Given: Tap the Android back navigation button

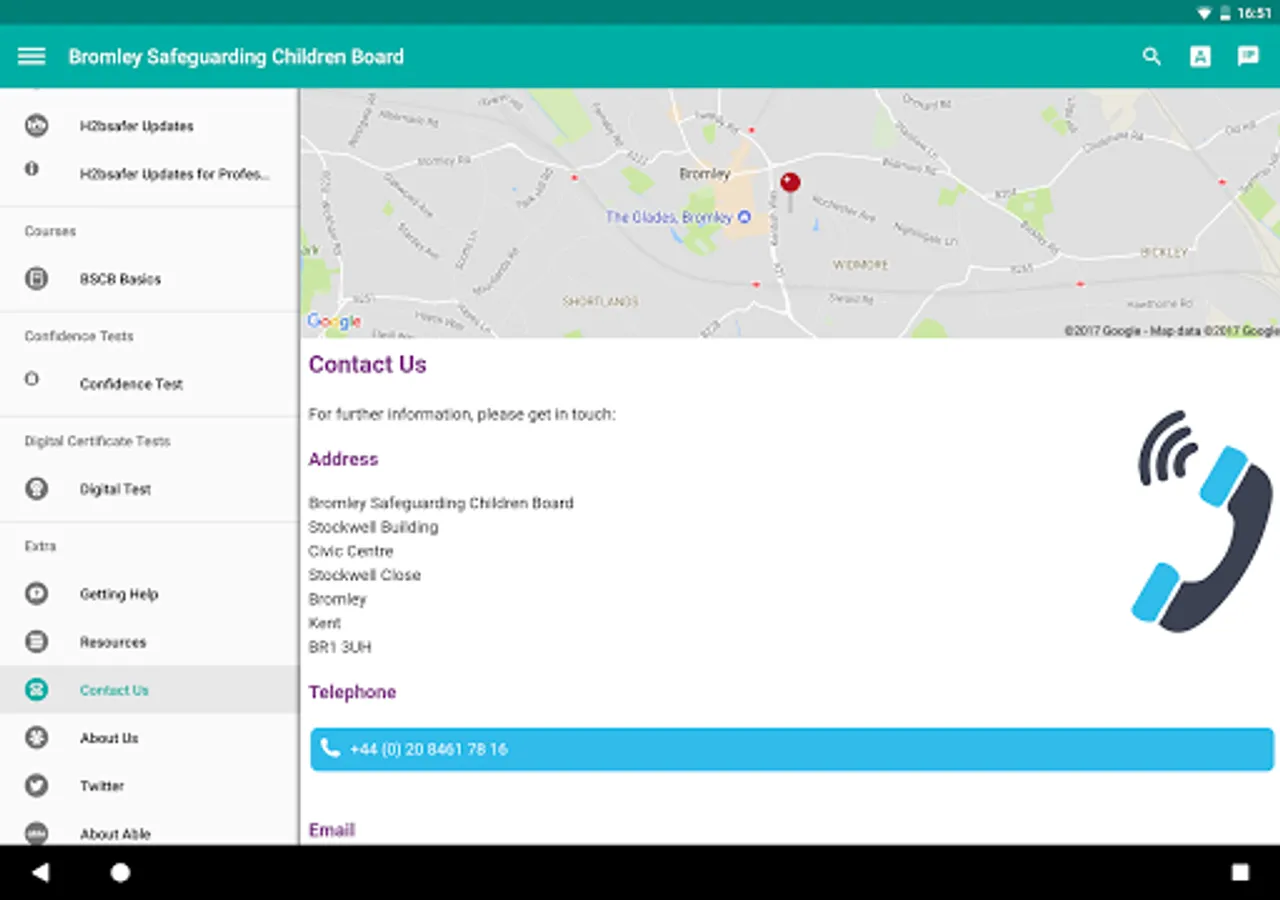Looking at the screenshot, I should [x=40, y=872].
